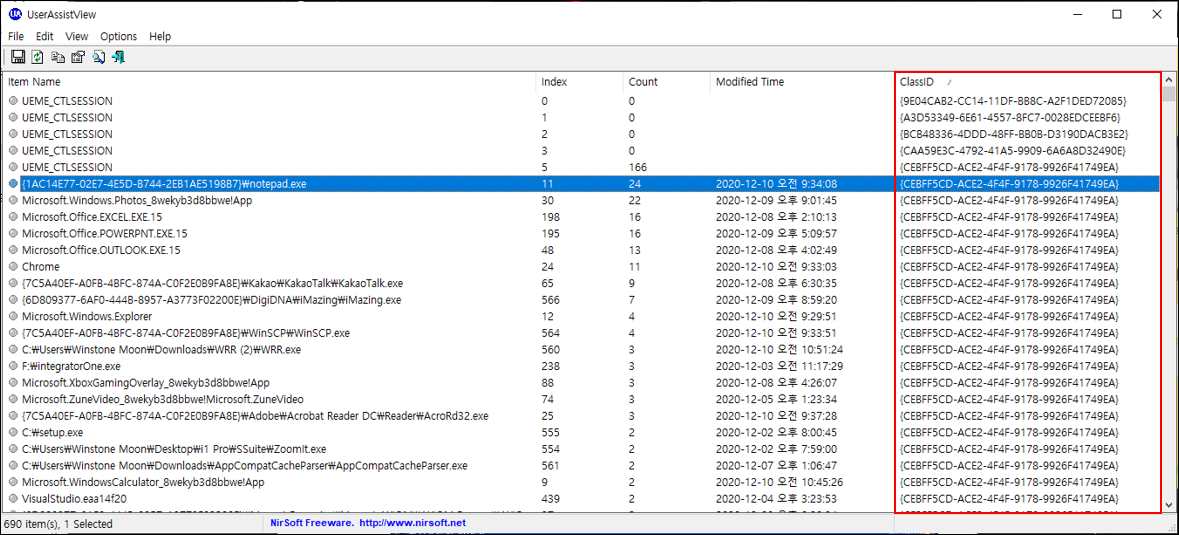Click the bullet icon beside VisualStudio.eaa14f20
This screenshot has height=535, width=1179.
tap(13, 498)
